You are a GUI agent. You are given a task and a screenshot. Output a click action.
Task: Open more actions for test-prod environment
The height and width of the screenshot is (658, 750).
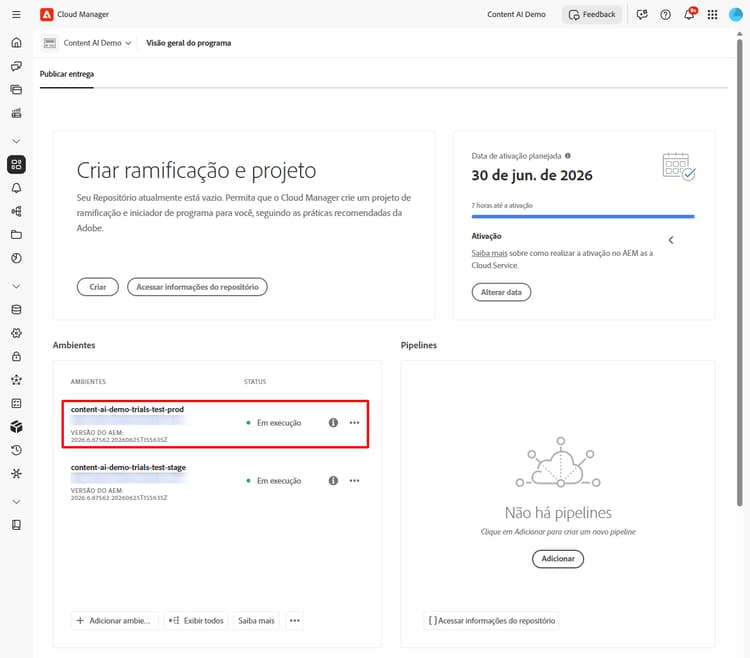coord(354,423)
